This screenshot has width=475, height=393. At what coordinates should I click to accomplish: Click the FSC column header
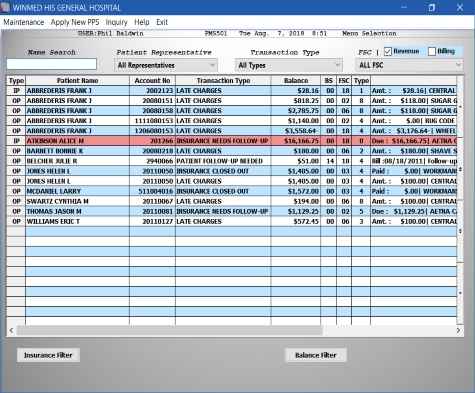(x=344, y=81)
